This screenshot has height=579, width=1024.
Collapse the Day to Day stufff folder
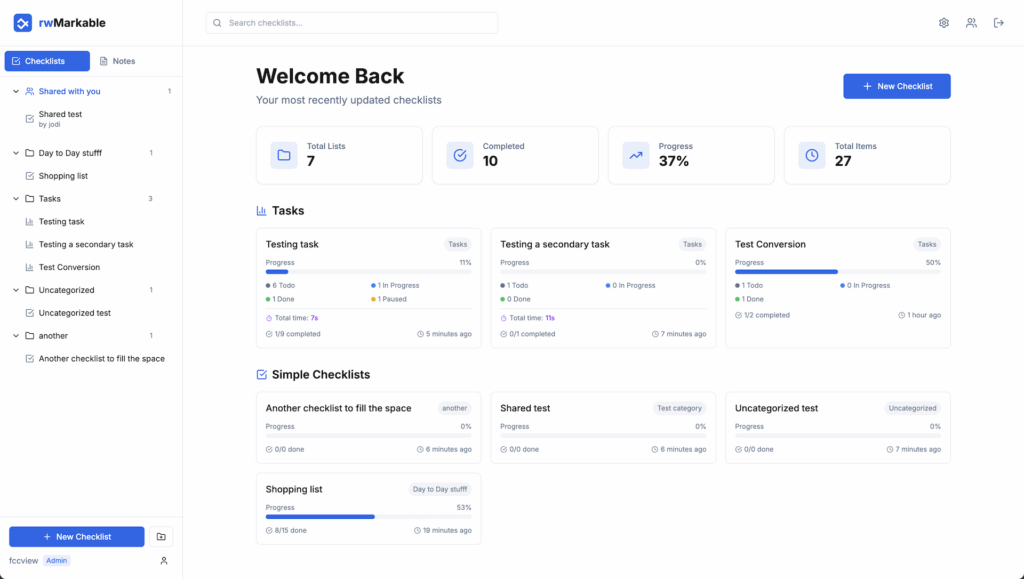(x=16, y=153)
